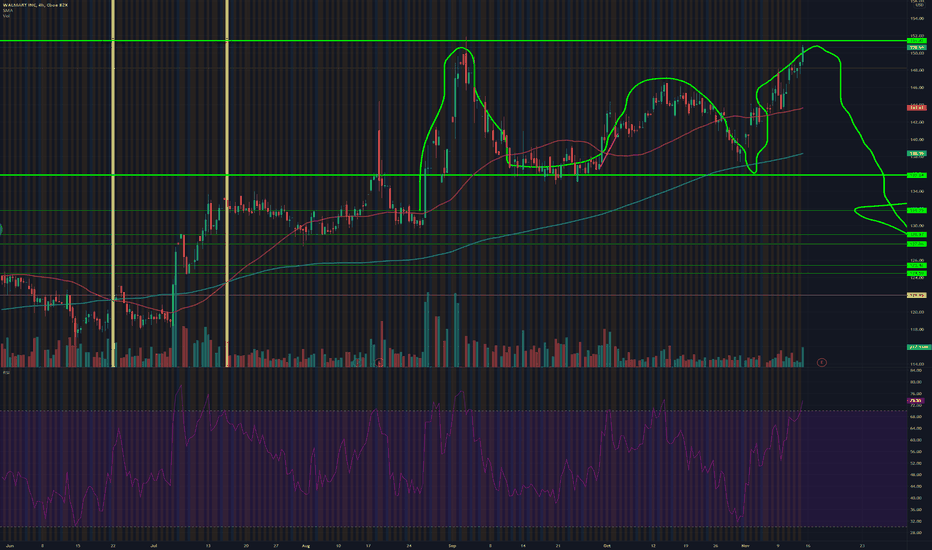
Task: Click the 48.00 tick on RSI axis
Action: coord(916,474)
